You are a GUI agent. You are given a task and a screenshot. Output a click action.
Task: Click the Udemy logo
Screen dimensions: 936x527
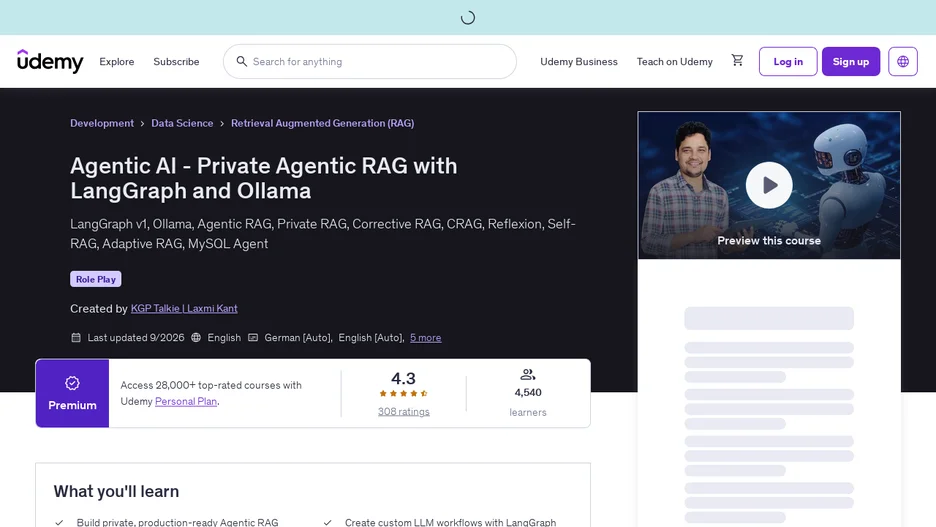pos(50,61)
